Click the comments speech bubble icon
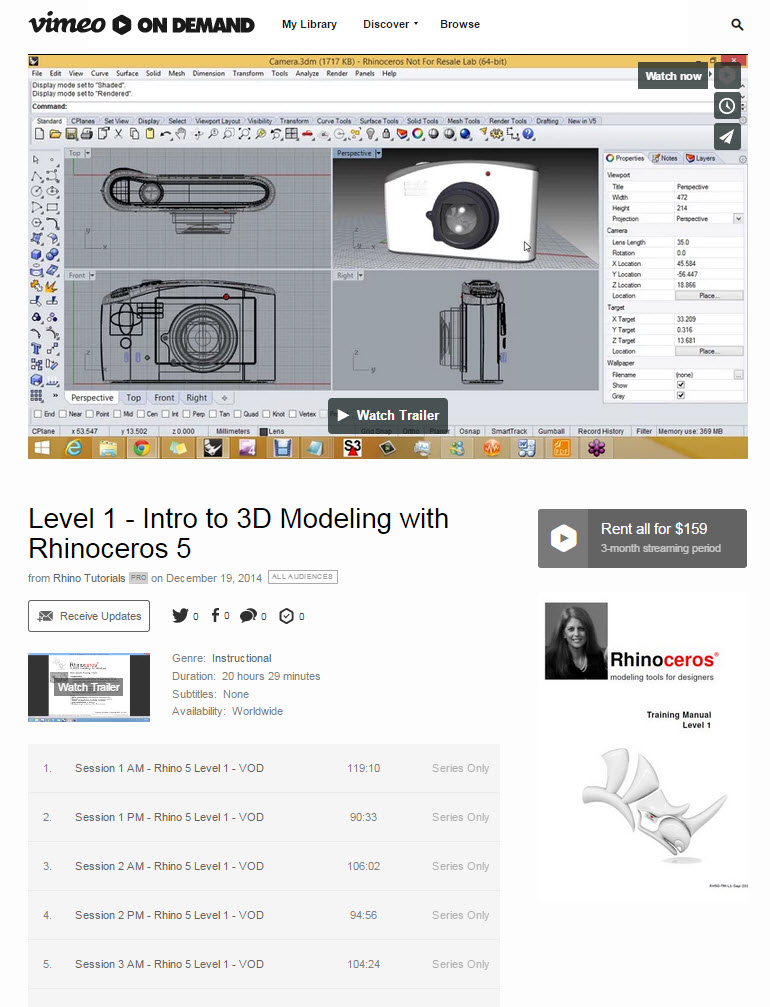The height and width of the screenshot is (1007, 770). click(x=248, y=616)
